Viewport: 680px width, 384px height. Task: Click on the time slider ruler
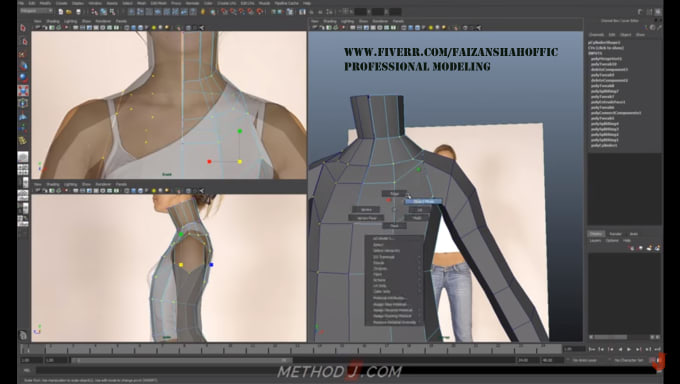point(291,349)
